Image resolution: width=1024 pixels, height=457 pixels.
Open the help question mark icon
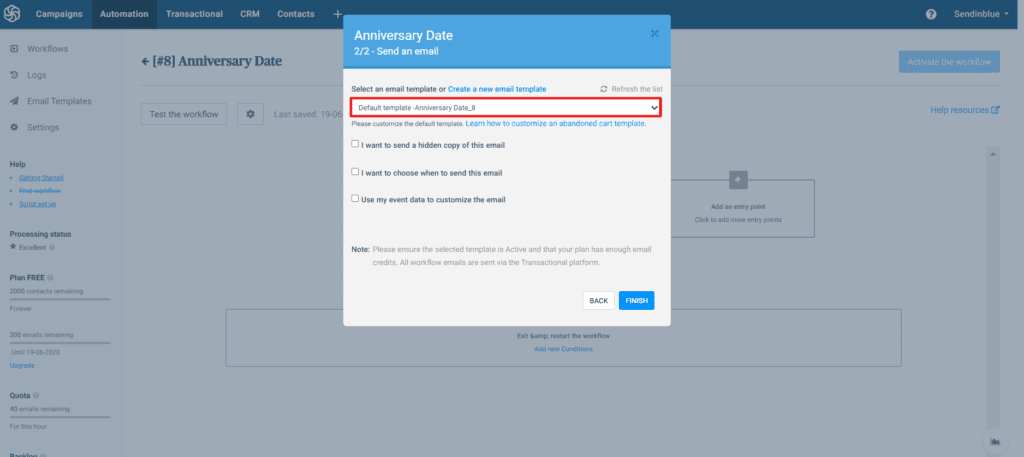tap(931, 14)
